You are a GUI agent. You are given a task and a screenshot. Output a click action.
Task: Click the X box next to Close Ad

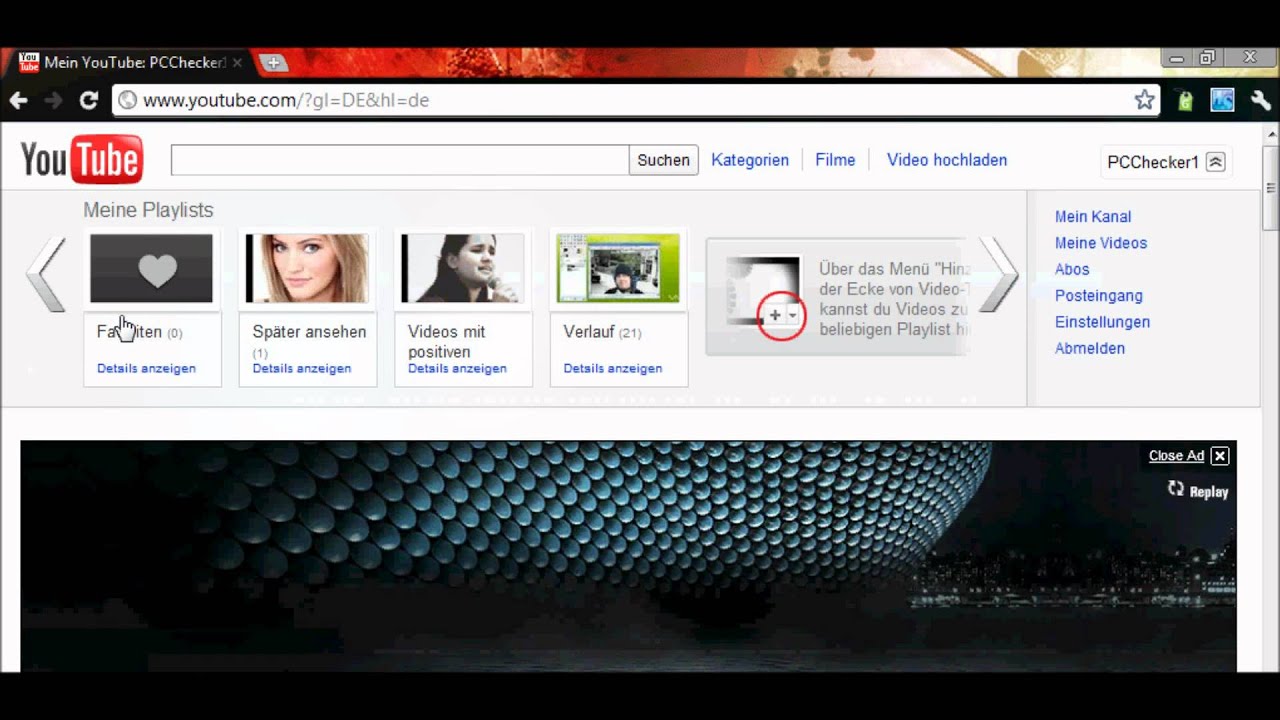[x=1220, y=456]
